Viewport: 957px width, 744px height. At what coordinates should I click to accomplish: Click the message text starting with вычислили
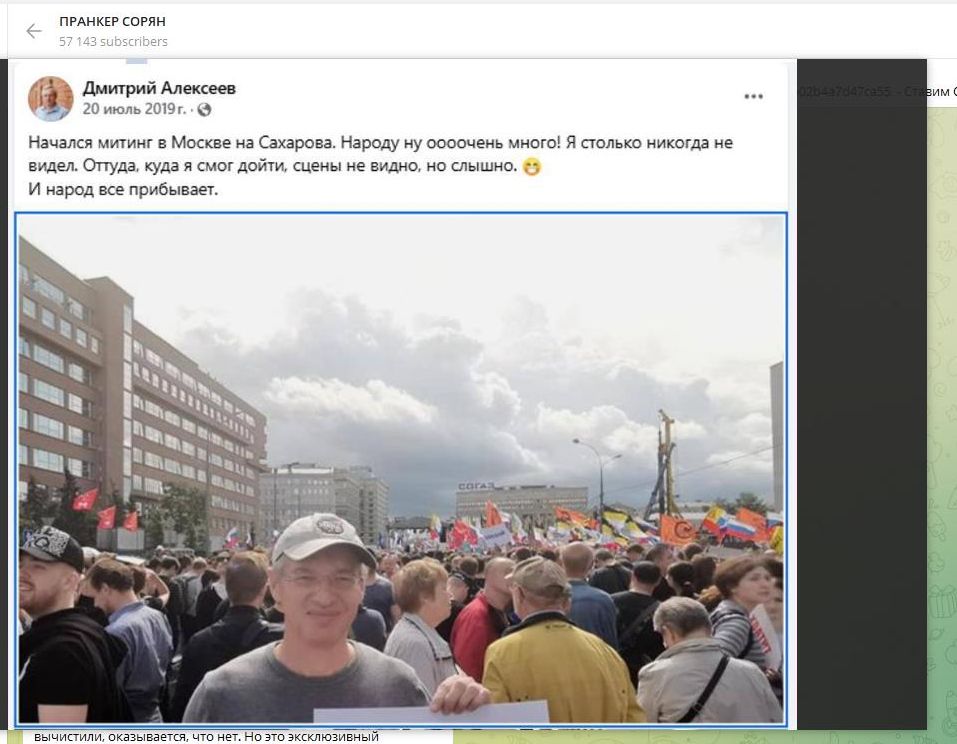click(x=205, y=737)
